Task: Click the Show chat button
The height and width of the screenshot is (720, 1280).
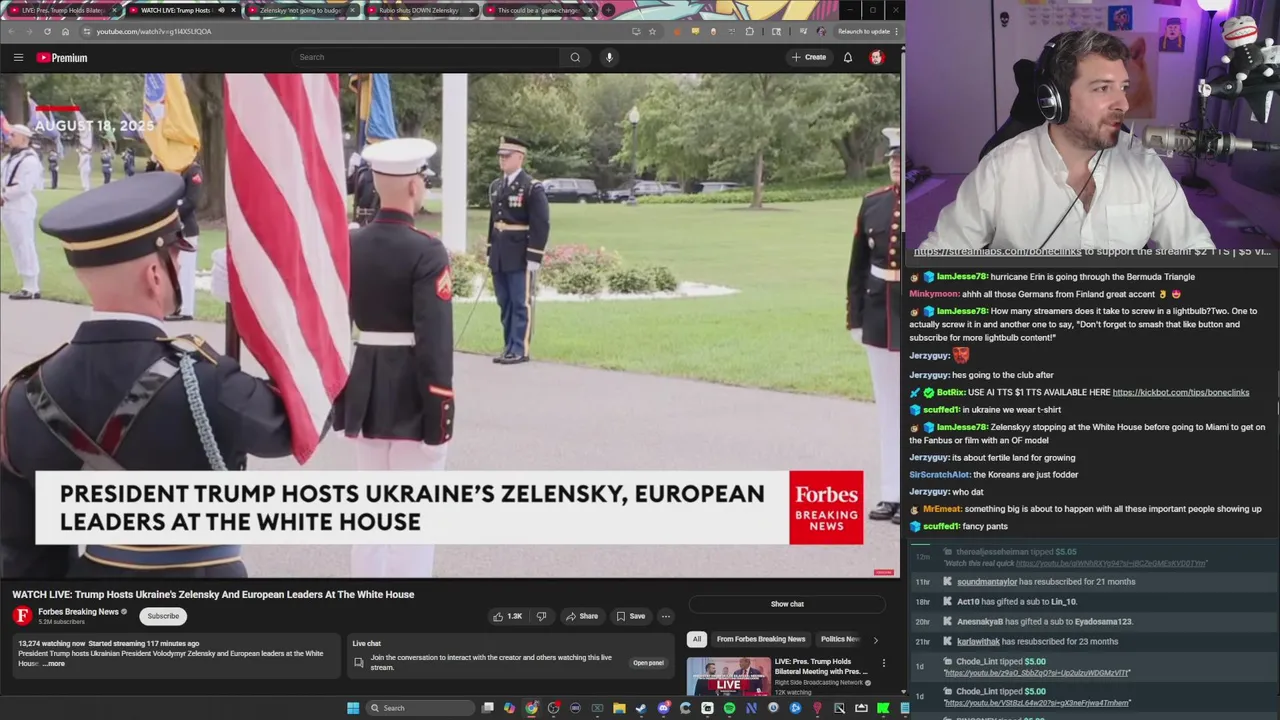Action: click(x=787, y=604)
